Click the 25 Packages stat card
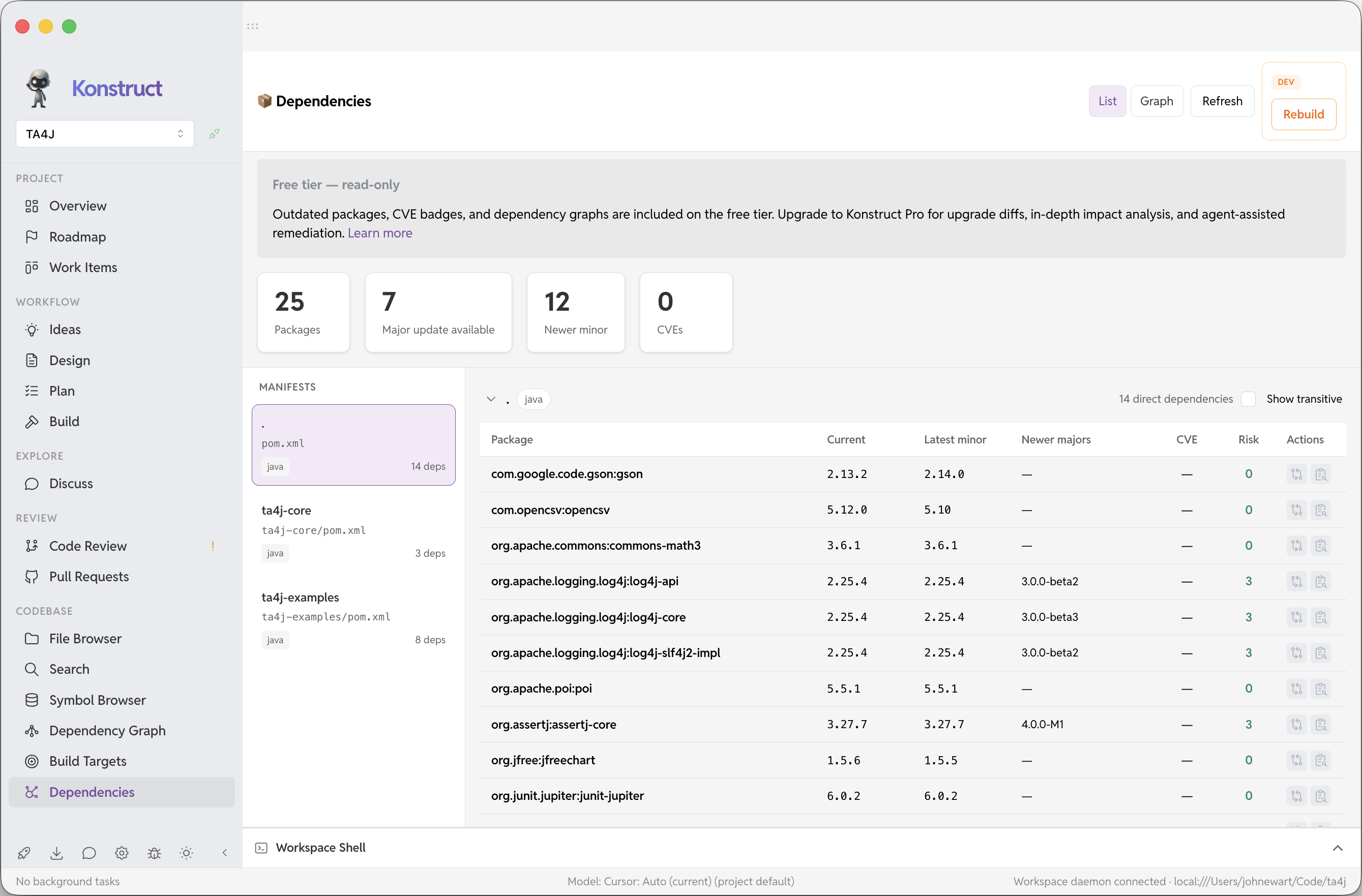The image size is (1362, 896). click(x=303, y=312)
